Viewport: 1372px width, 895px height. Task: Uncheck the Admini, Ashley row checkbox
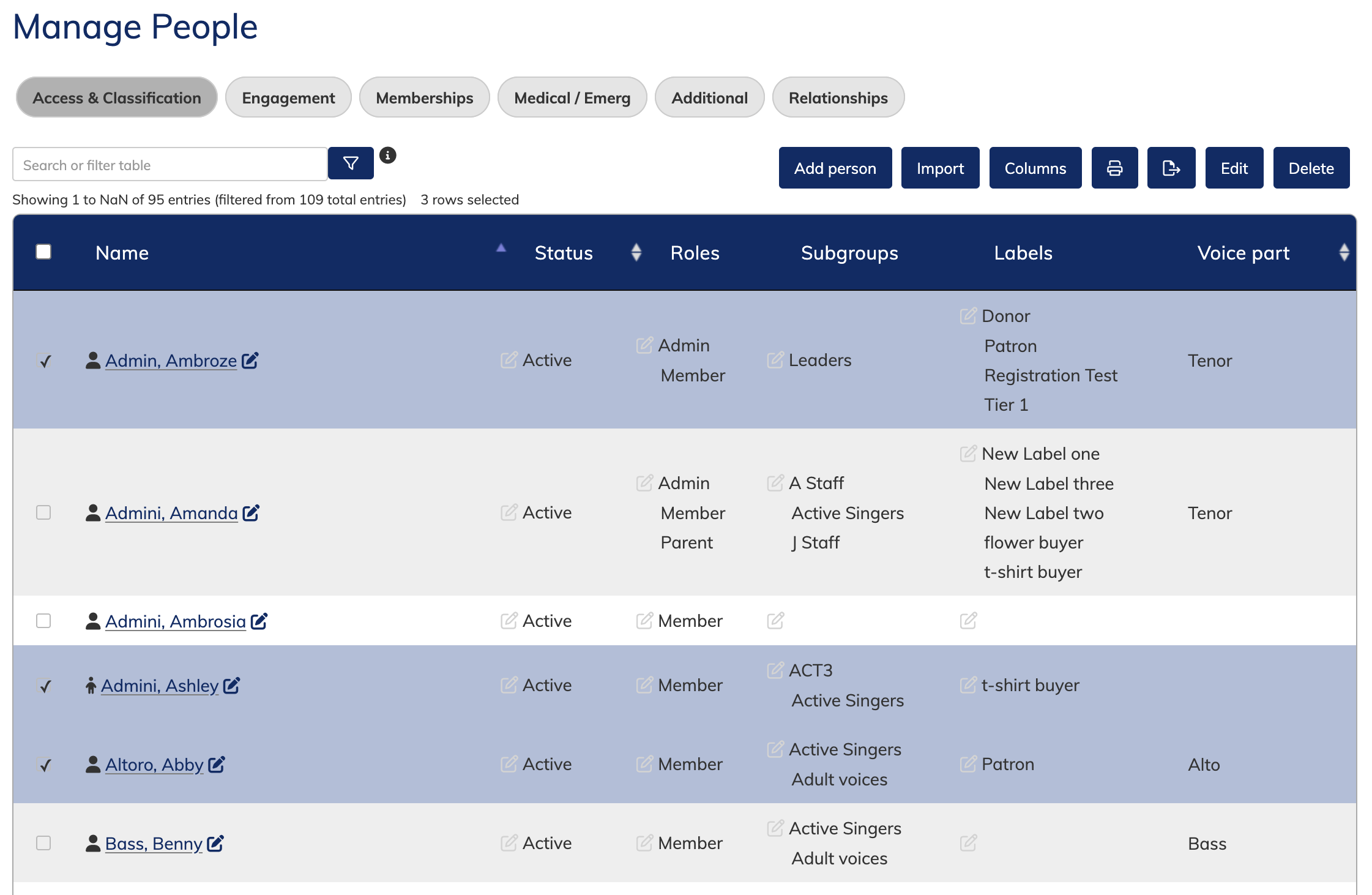tap(45, 686)
